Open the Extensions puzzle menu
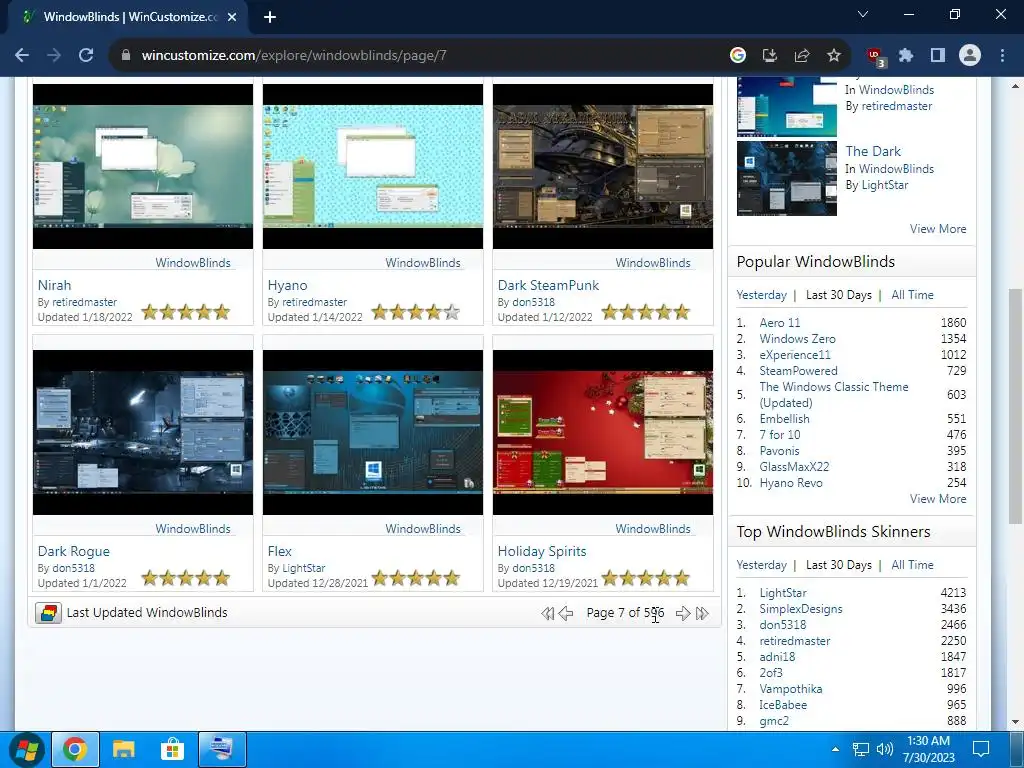 pos(906,56)
